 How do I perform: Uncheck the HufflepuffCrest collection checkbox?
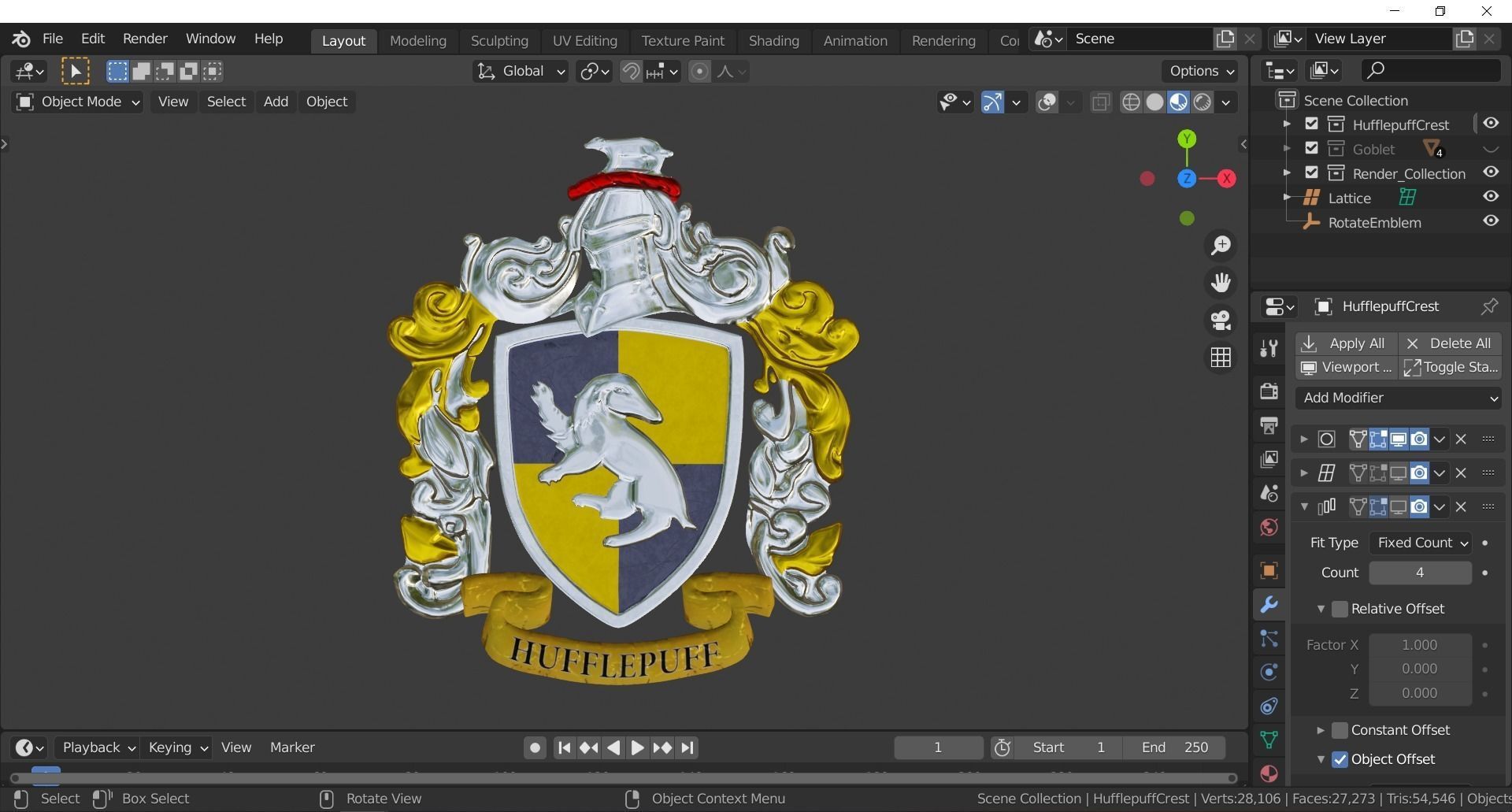coord(1311,124)
